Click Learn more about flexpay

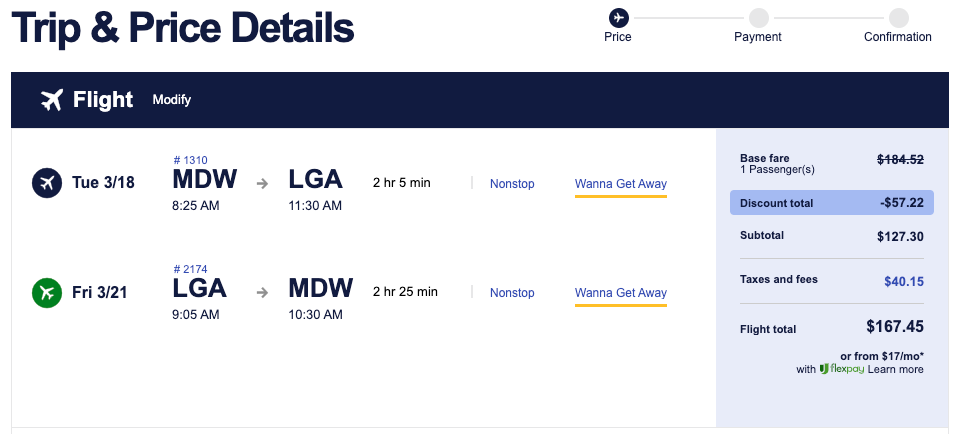[895, 369]
